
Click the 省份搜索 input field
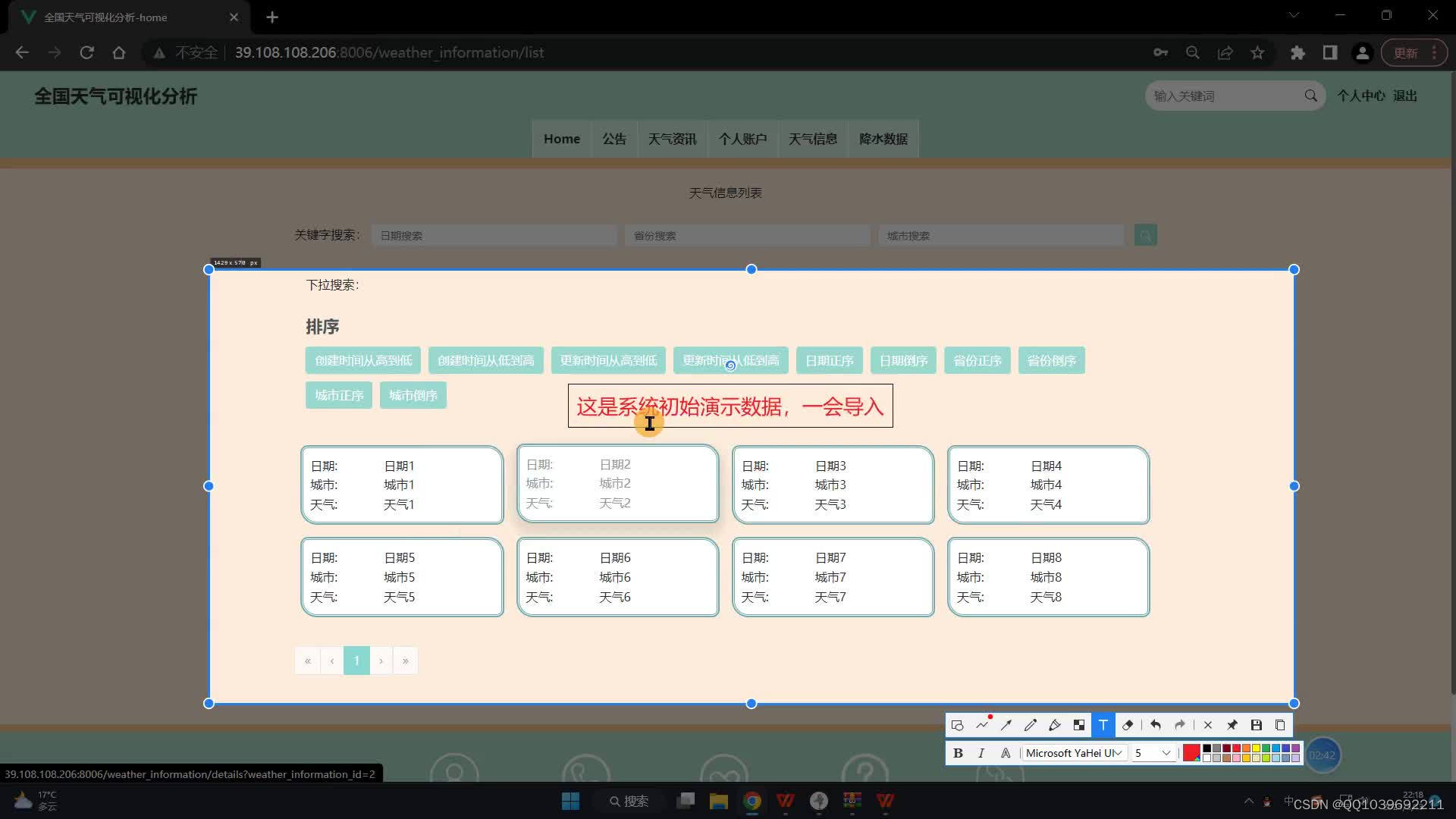pyautogui.click(x=748, y=235)
